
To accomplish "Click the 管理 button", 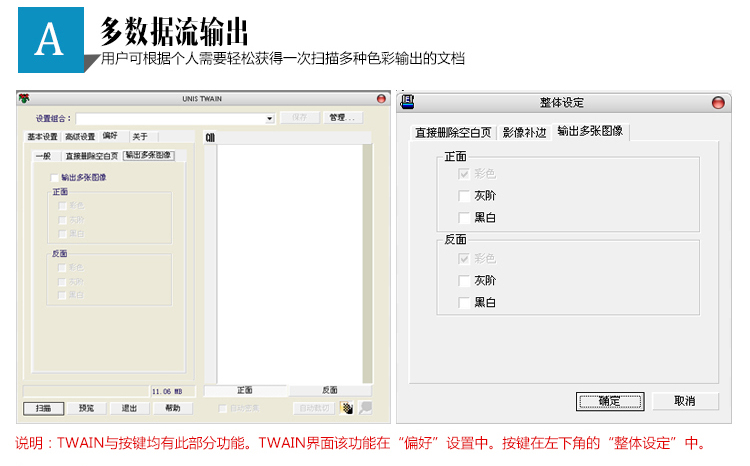I will 341,118.
